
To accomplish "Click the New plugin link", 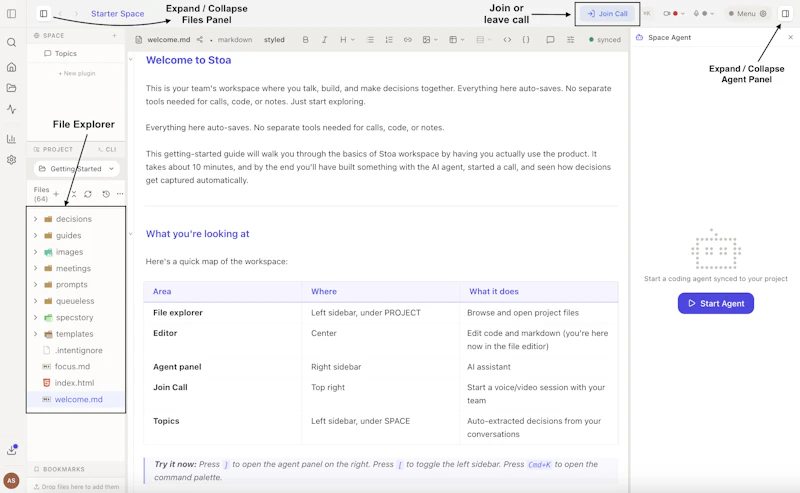I will click(77, 73).
